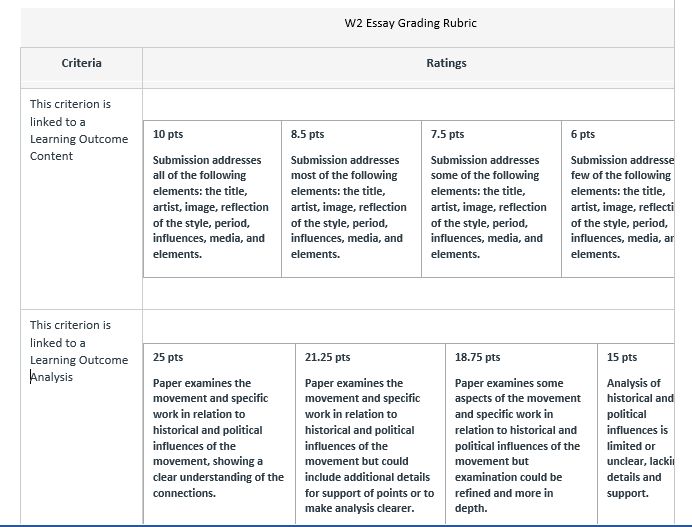The image size is (692, 527).
Task: Click the 6 pts rating heading
Action: pyautogui.click(x=582, y=134)
